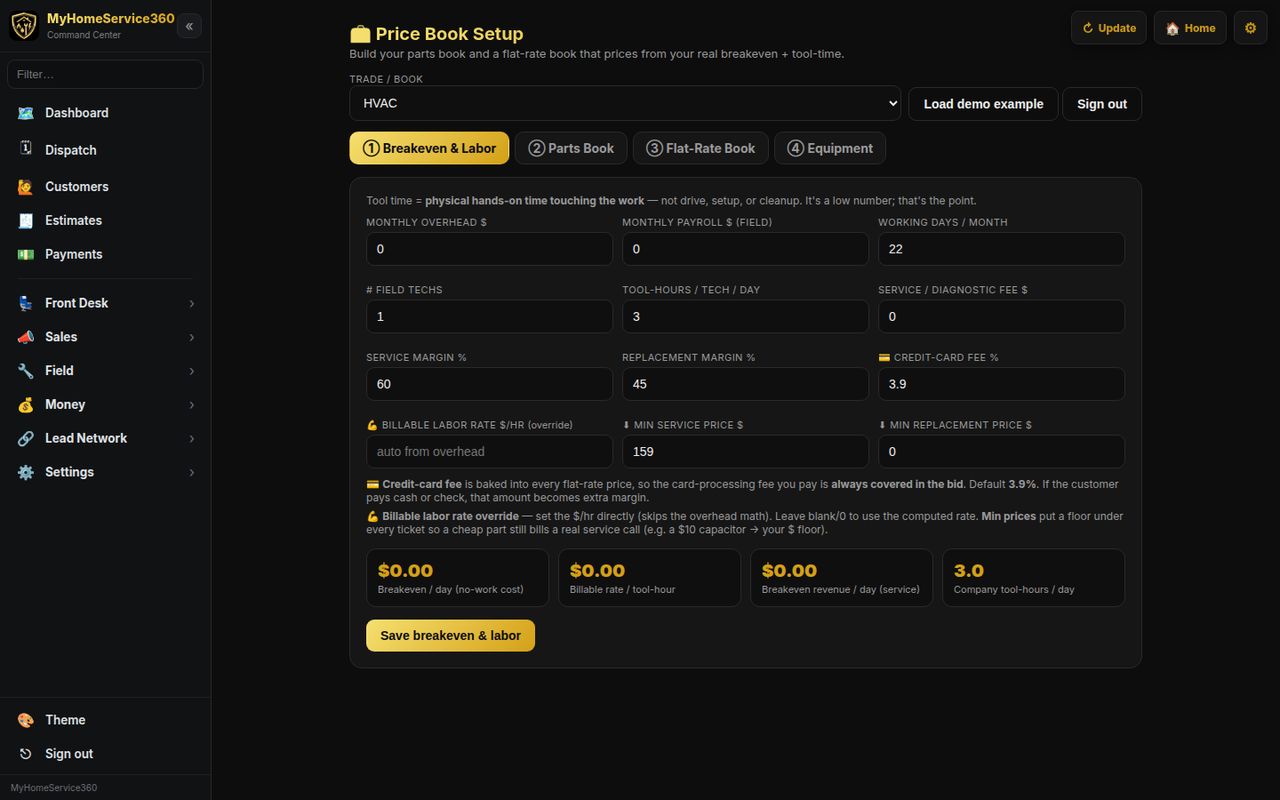
Task: Click the Front Desk icon in sidebar
Action: [x=26, y=303]
